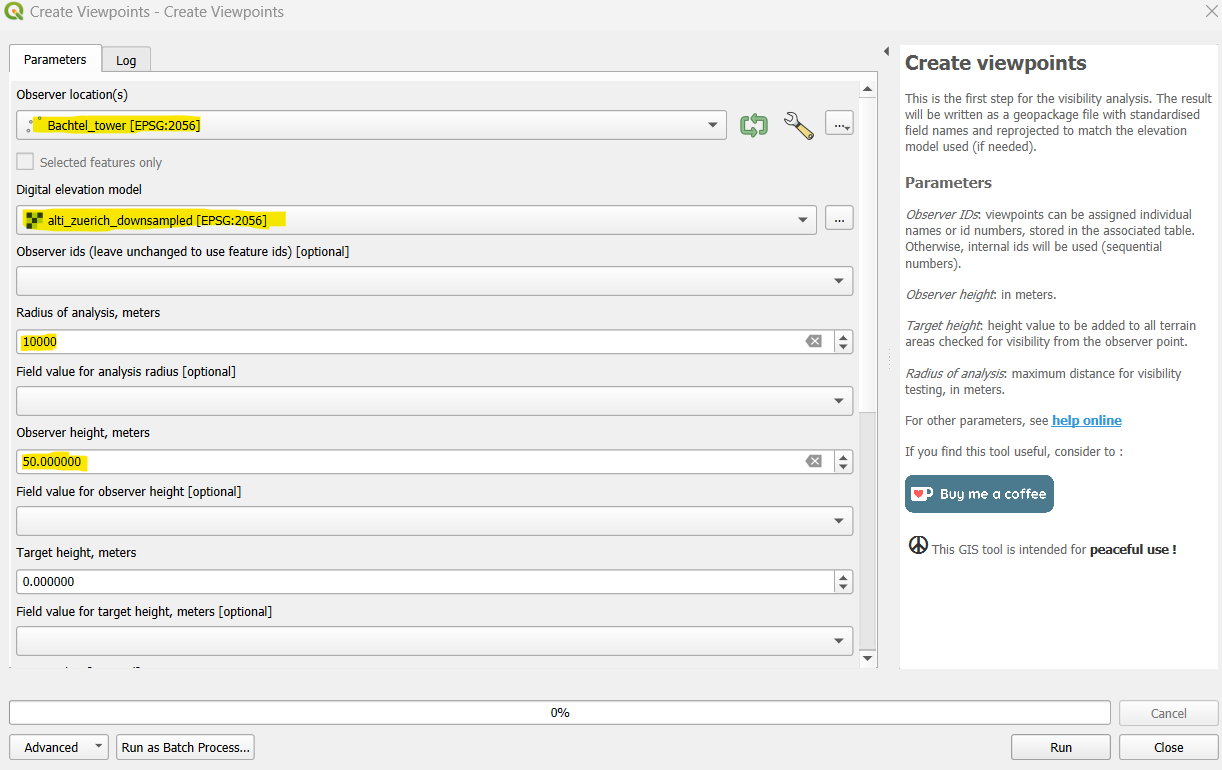
Task: Click the coffee cup icon on the button
Action: click(922, 493)
